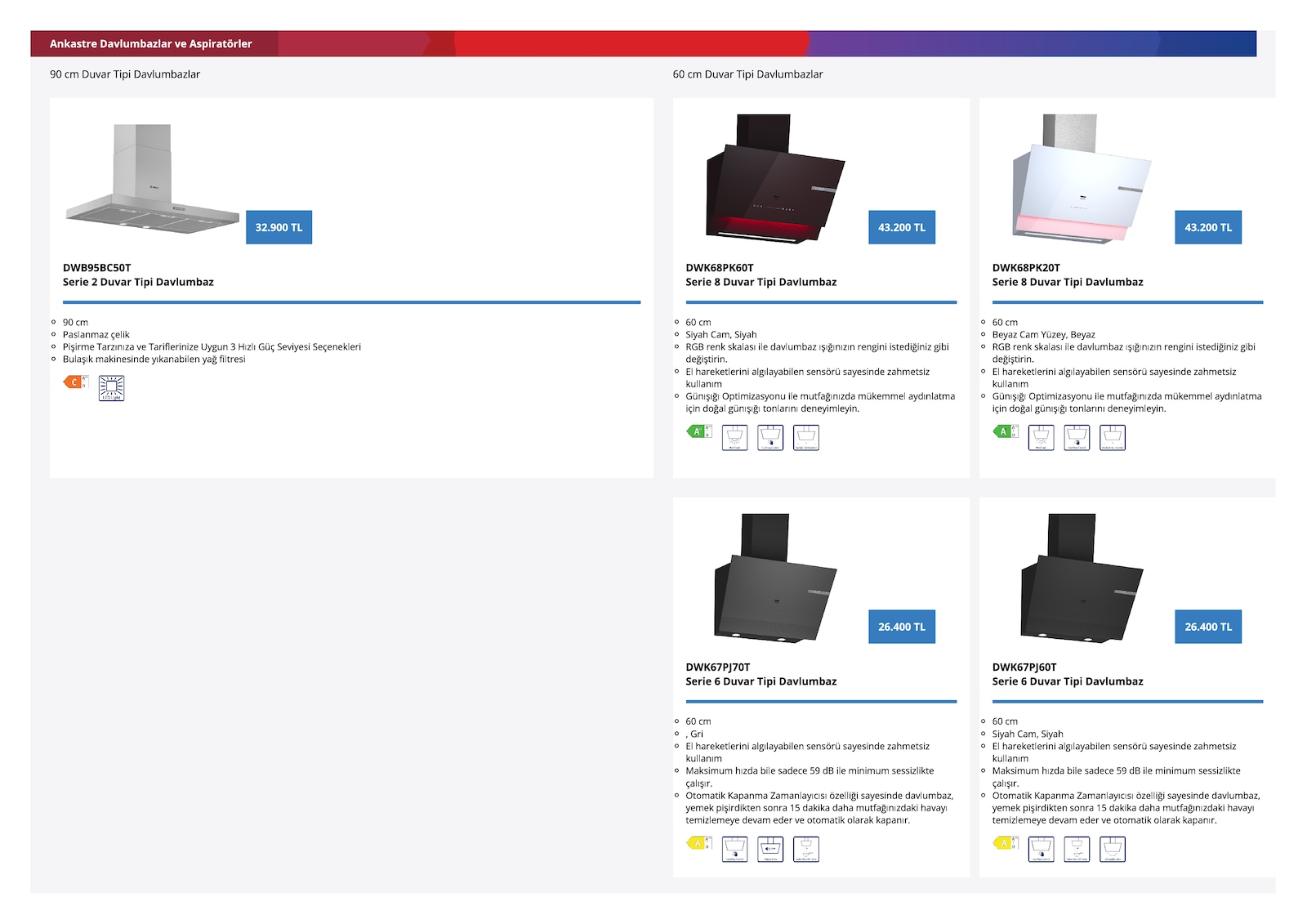Click the Daylight Optimisation icon under DWK68PK20T
Screen dimensions: 1307x924
click(x=1113, y=437)
